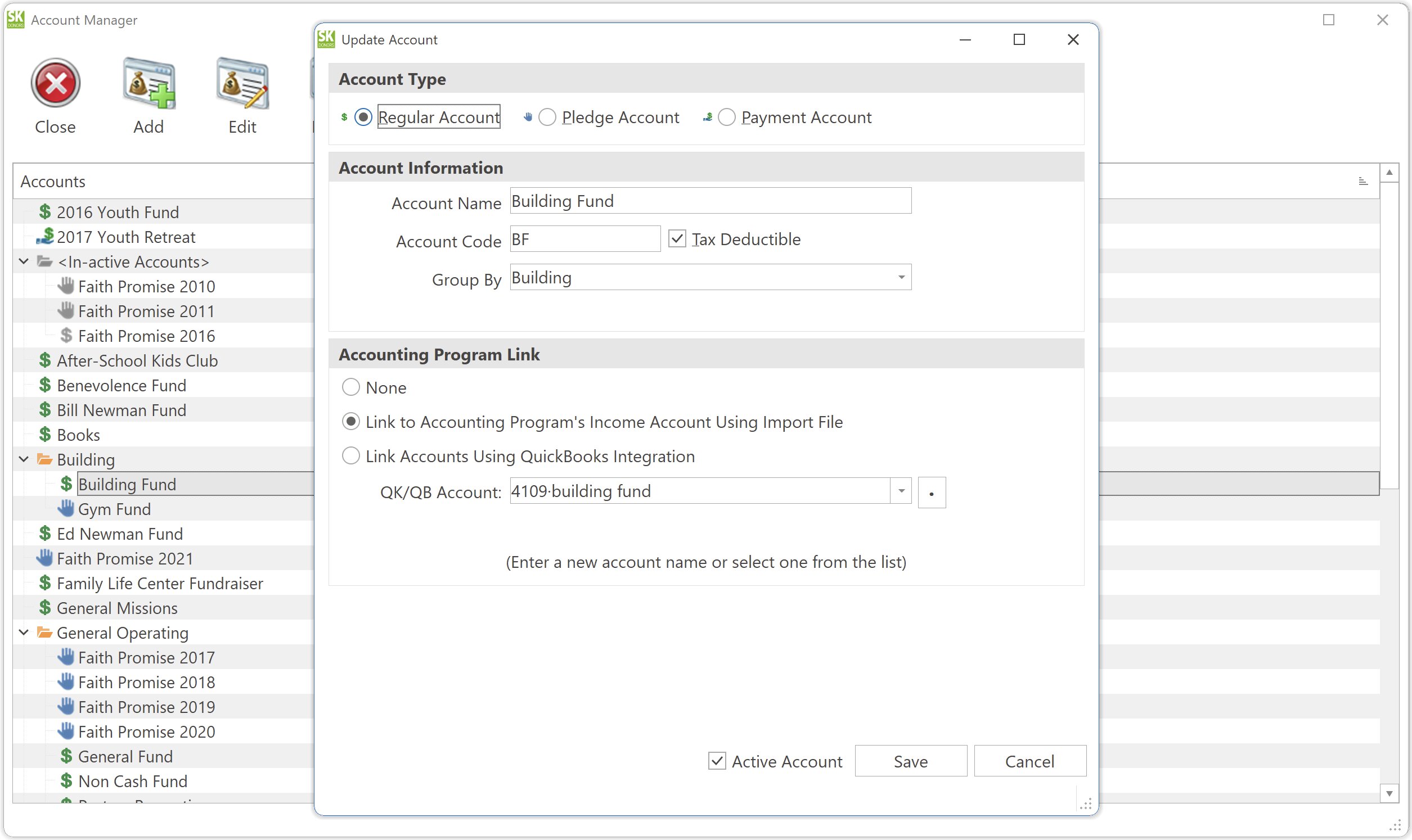The image size is (1412, 840).
Task: Click the dollar icon beside Benevolence Fund
Action: 45,386
